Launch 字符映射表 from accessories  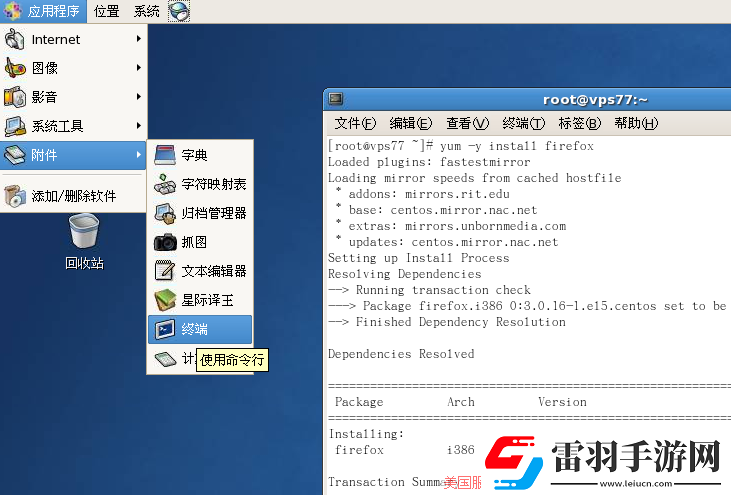200,184
